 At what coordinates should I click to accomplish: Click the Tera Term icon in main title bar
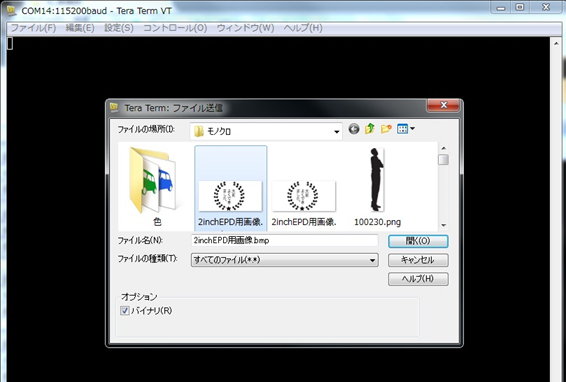click(12, 10)
